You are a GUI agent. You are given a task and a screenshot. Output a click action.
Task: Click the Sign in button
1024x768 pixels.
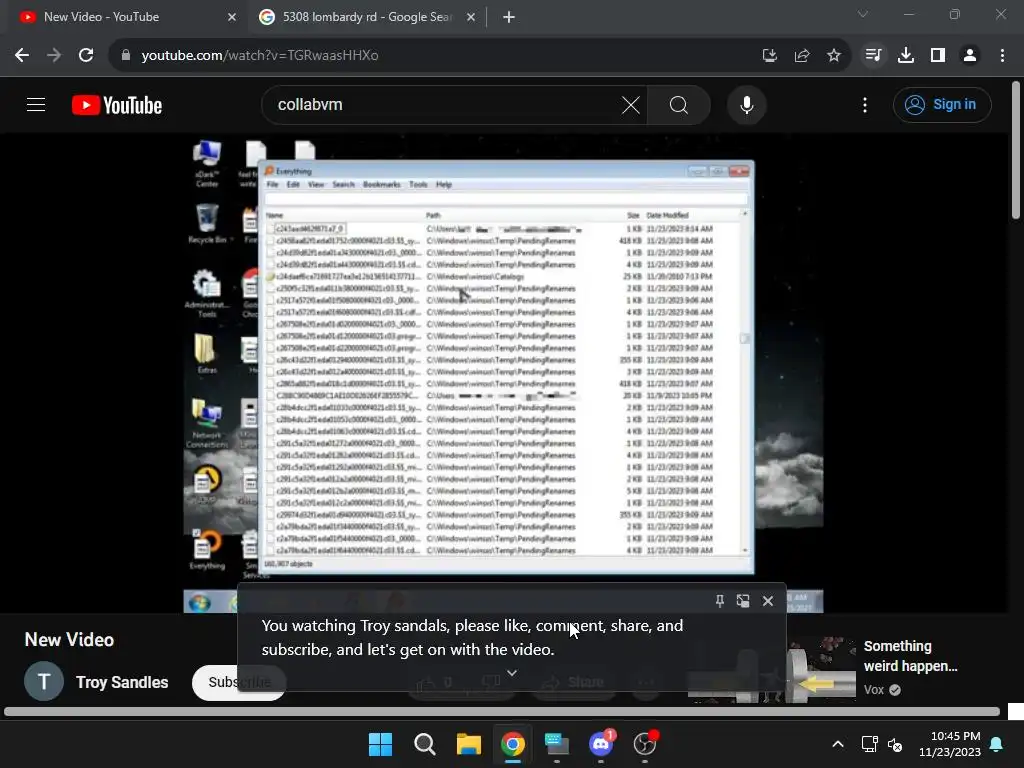942,104
